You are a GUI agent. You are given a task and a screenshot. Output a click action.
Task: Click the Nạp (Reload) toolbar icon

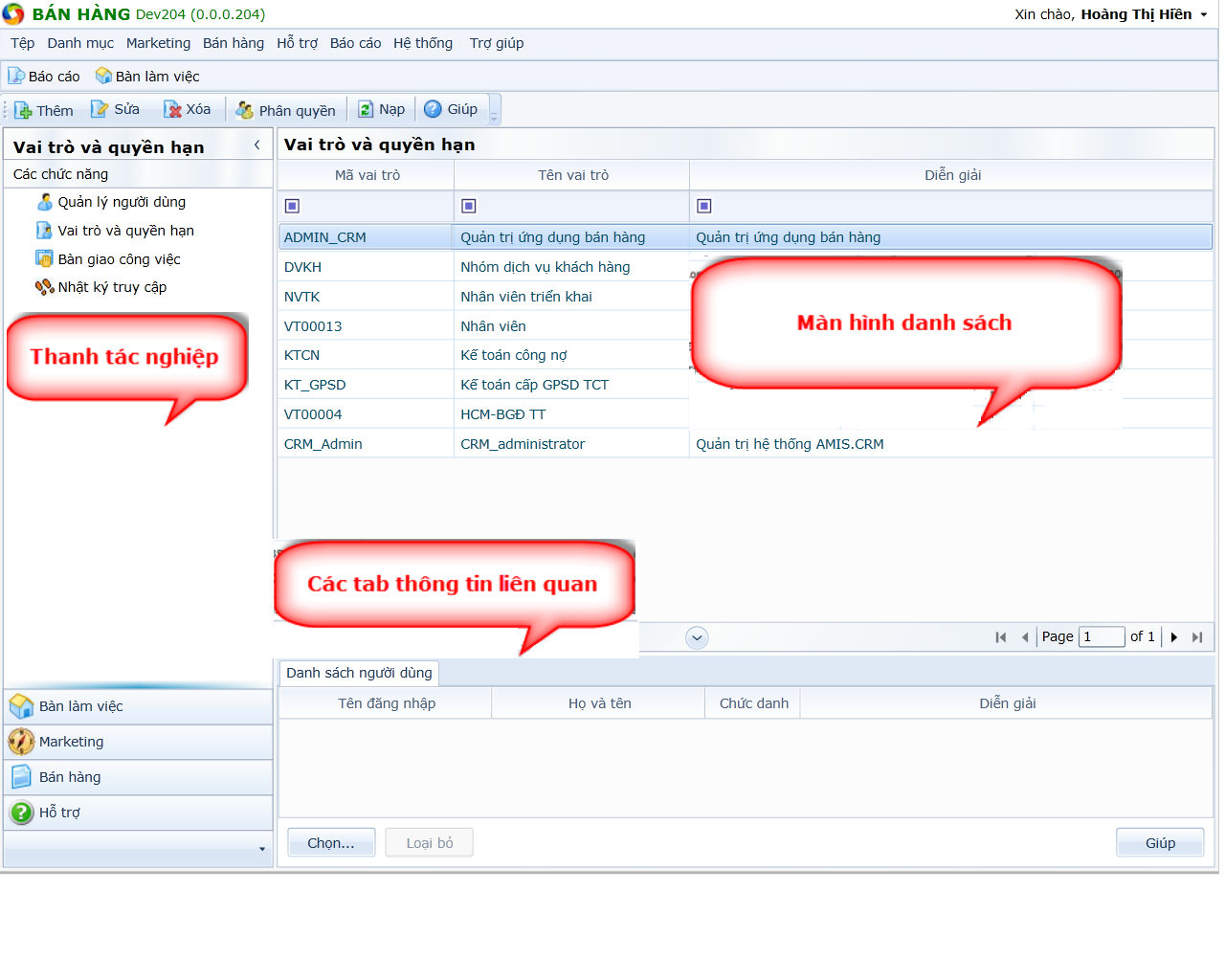click(366, 110)
